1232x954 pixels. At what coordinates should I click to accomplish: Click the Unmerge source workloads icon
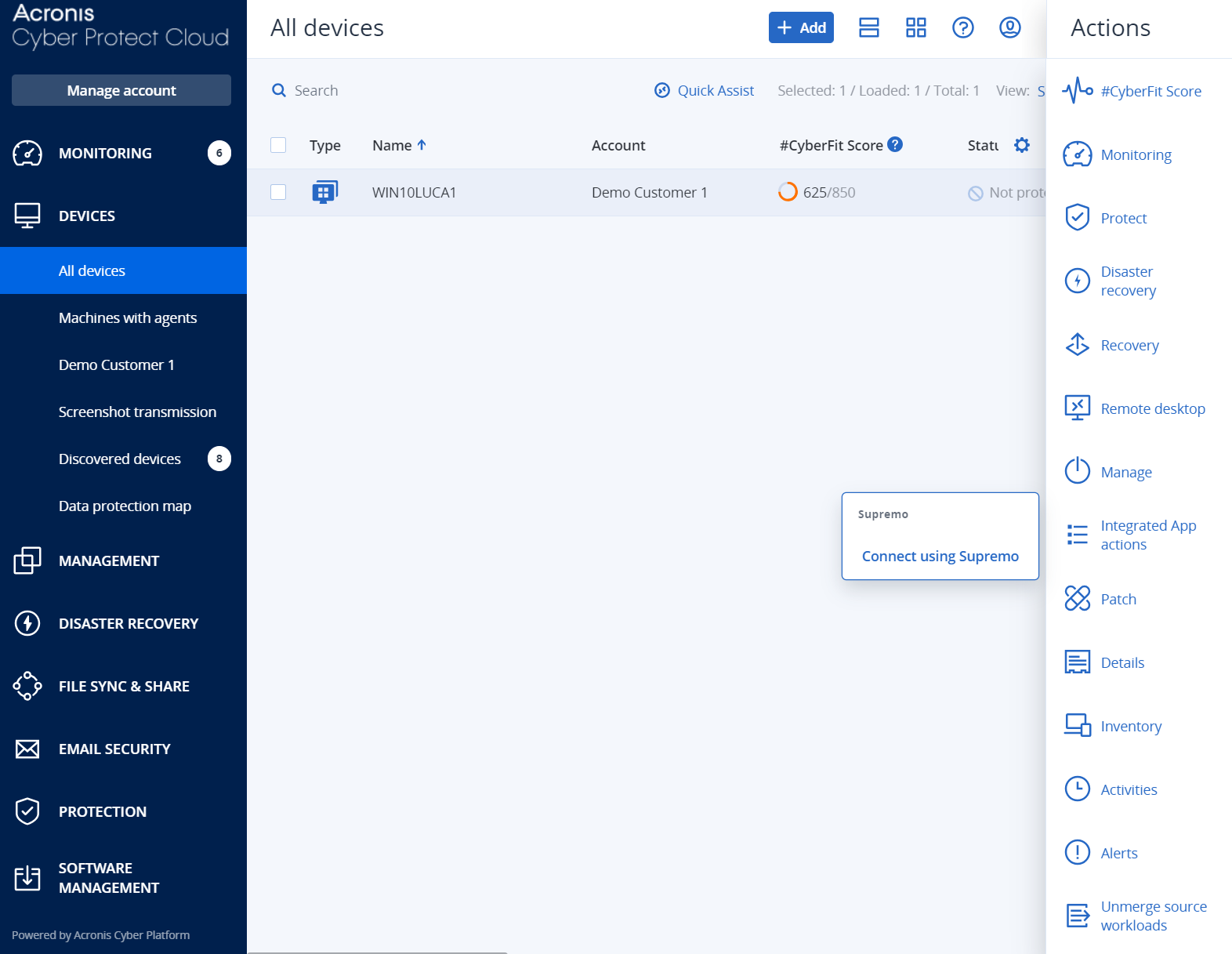click(x=1078, y=916)
